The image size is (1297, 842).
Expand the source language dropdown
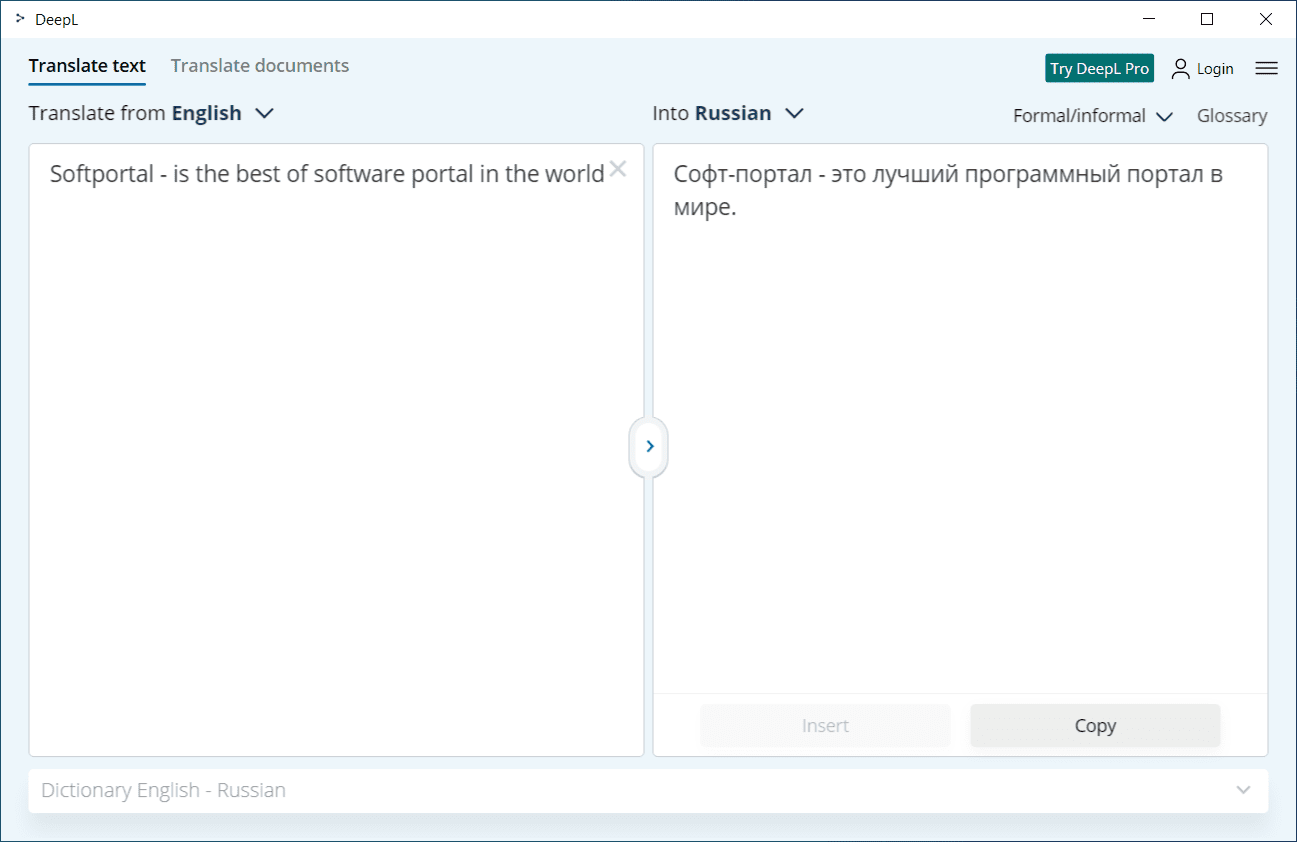click(x=264, y=113)
